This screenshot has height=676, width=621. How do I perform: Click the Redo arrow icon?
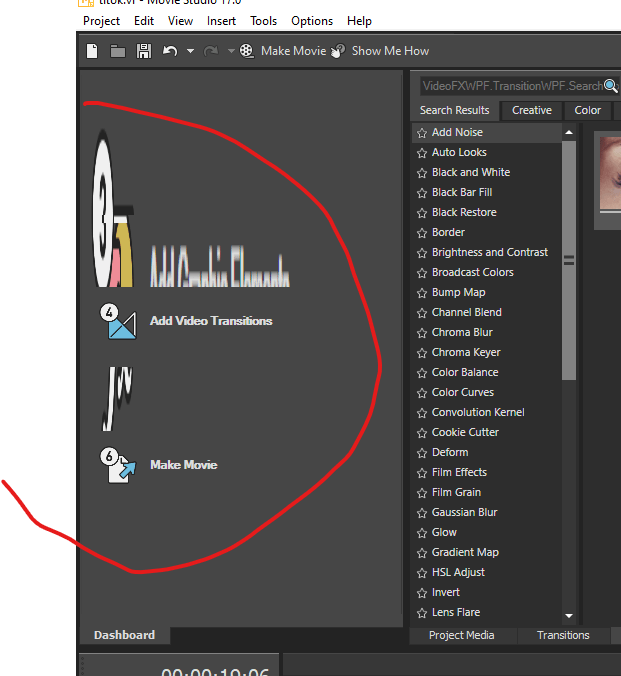click(211, 51)
